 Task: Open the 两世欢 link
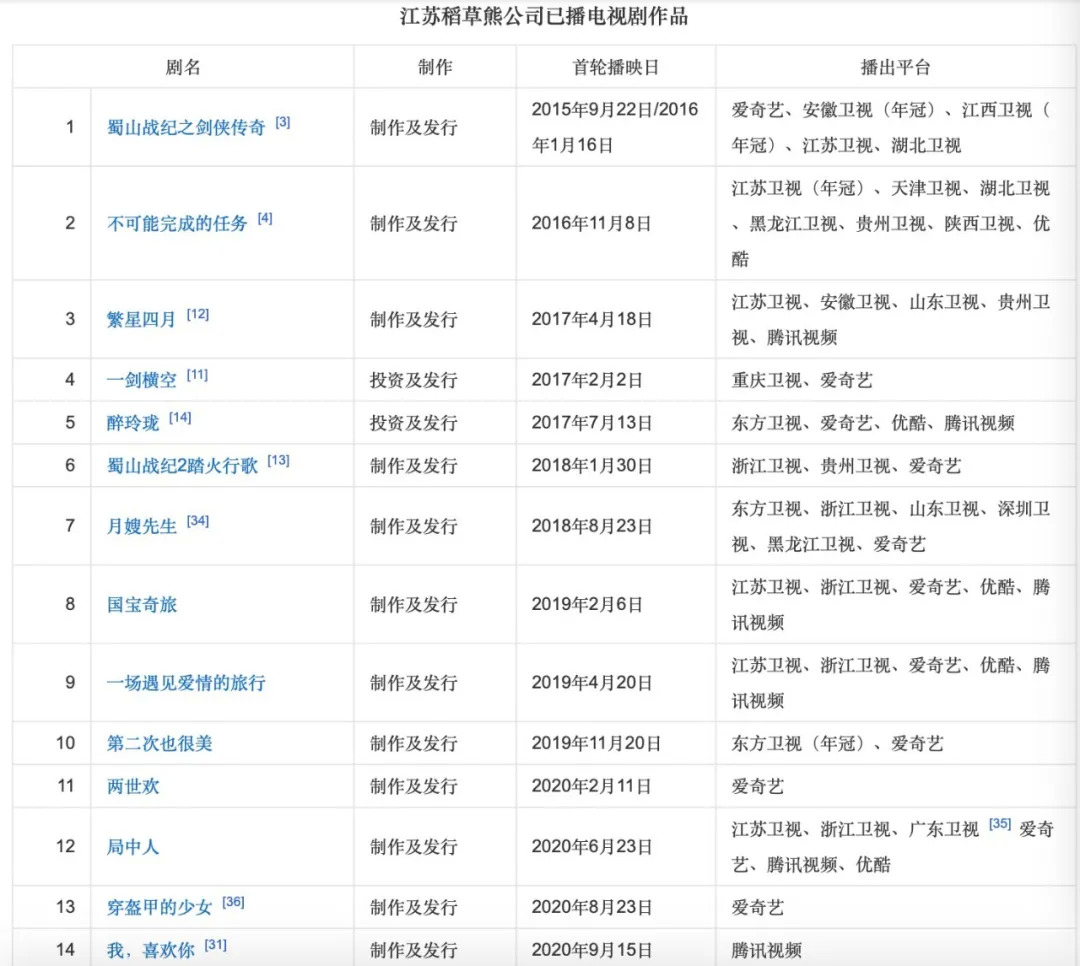[x=133, y=787]
